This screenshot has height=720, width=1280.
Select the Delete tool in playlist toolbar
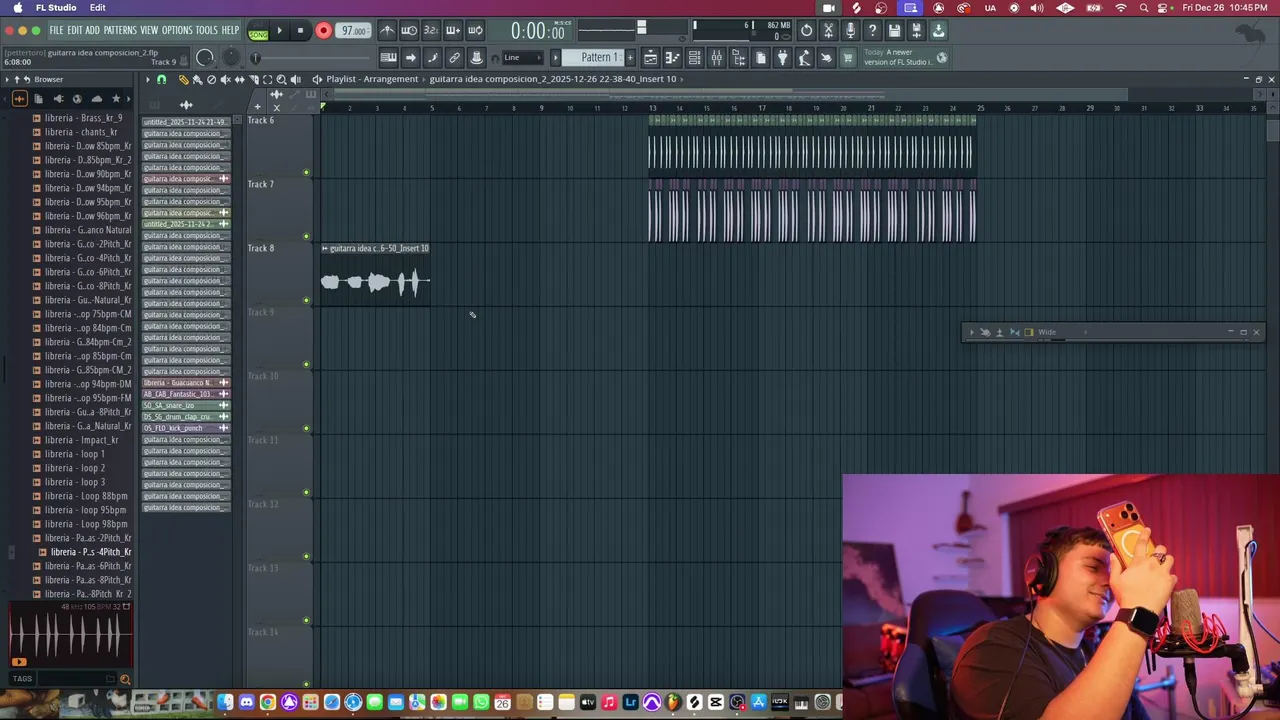tap(211, 79)
